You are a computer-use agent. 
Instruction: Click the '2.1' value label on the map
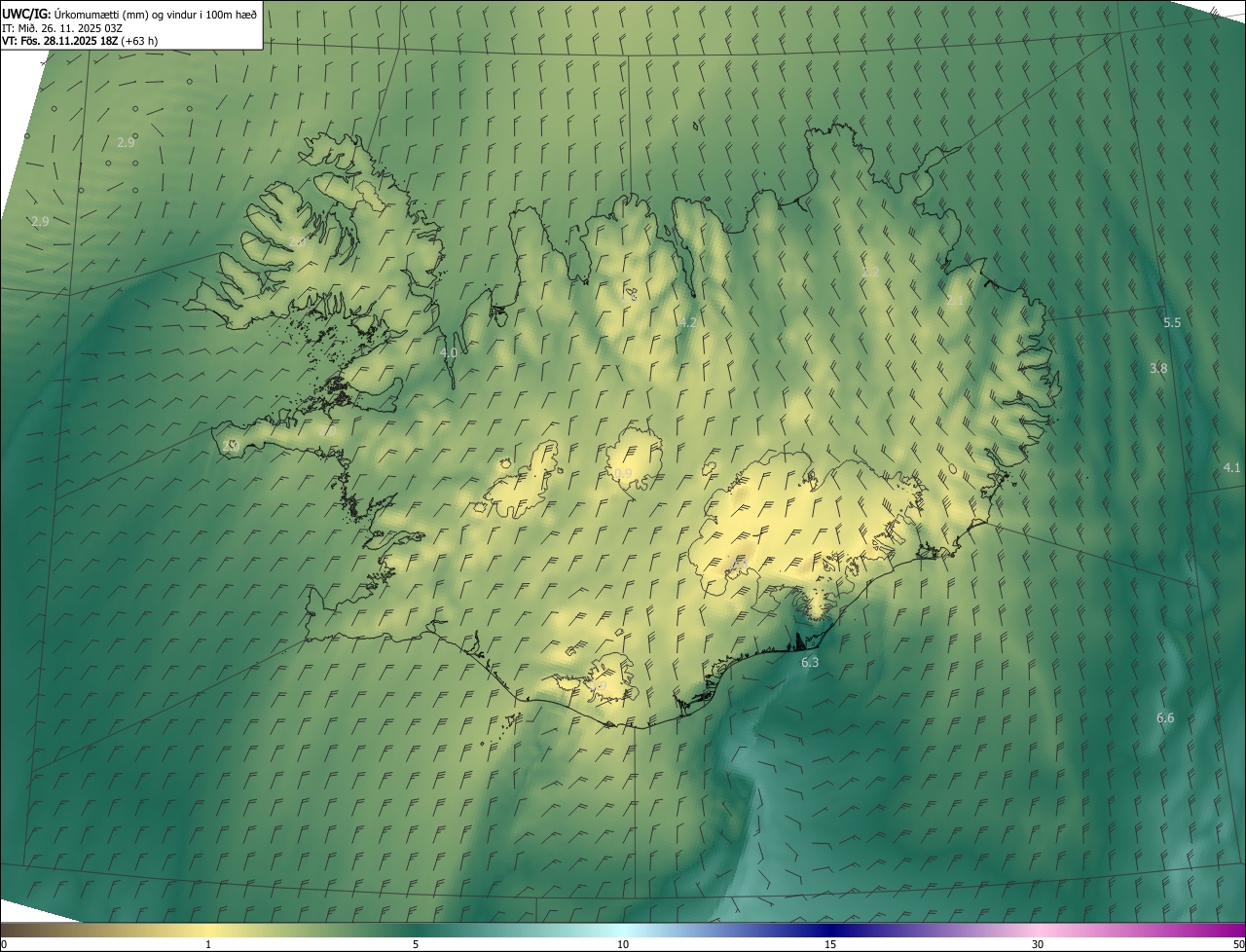tap(955, 301)
